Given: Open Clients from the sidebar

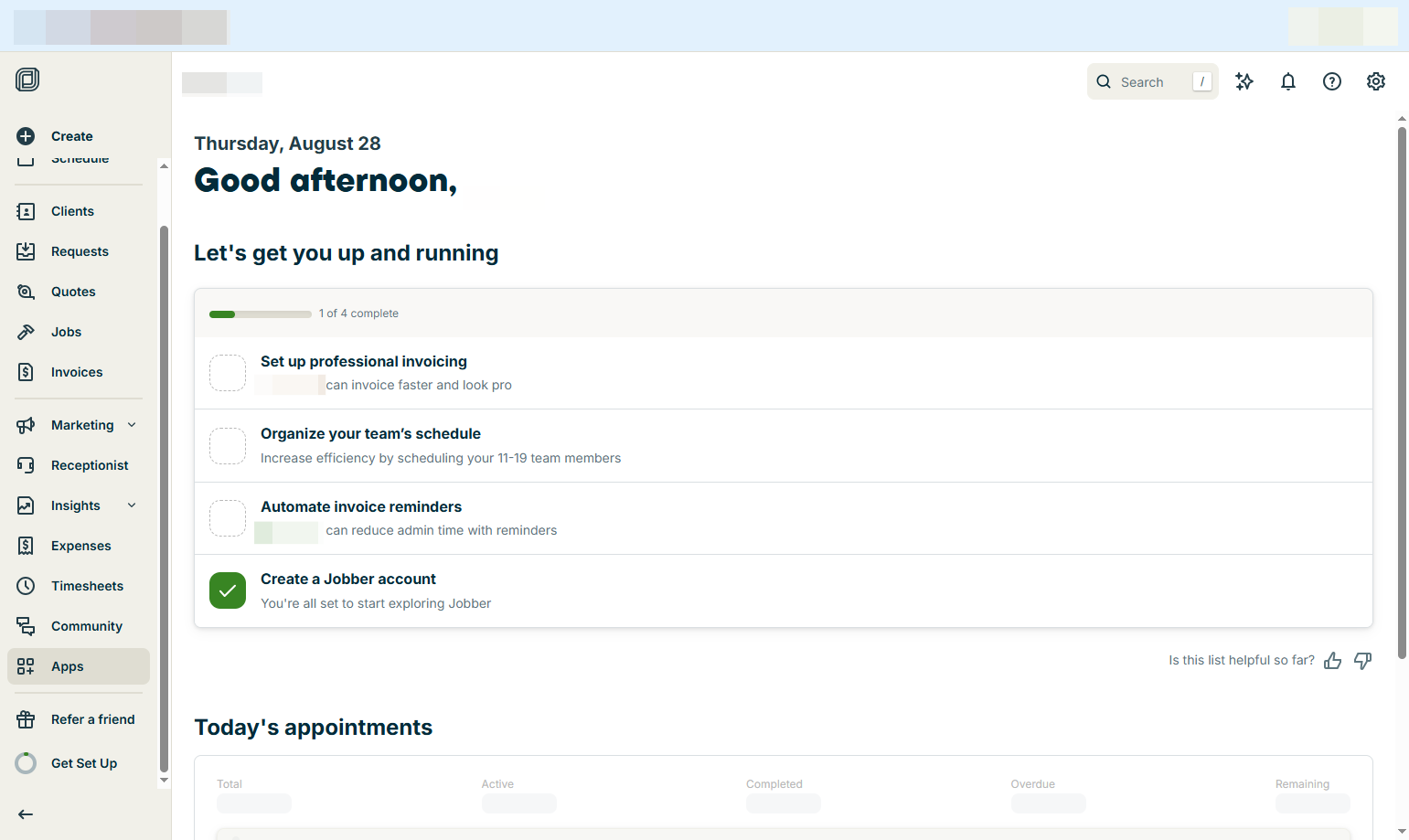Looking at the screenshot, I should [79, 211].
